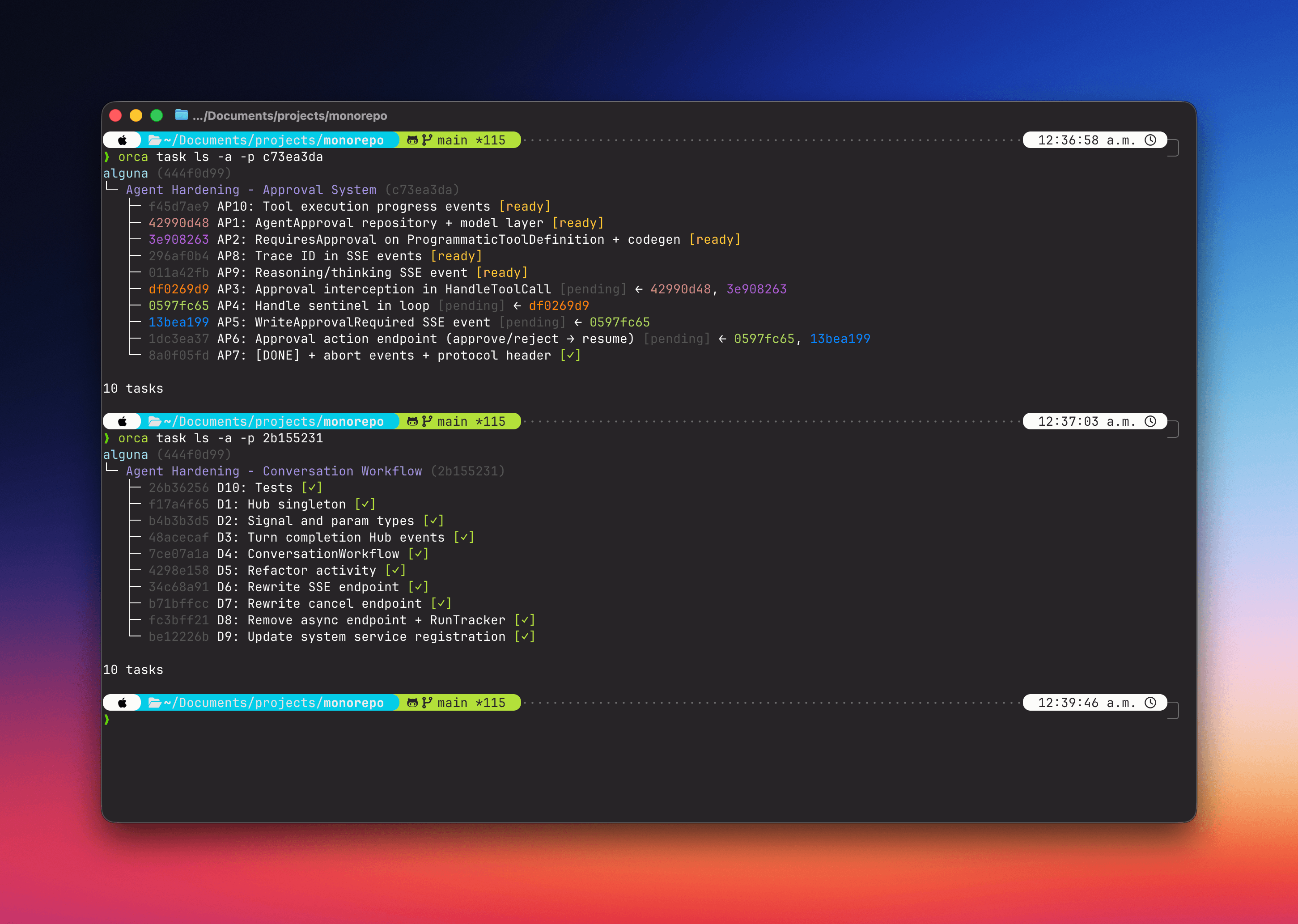Click the row 'AP4: Handle sentinel in loop'
Image resolution: width=1298 pixels, height=924 pixels.
tap(369, 305)
